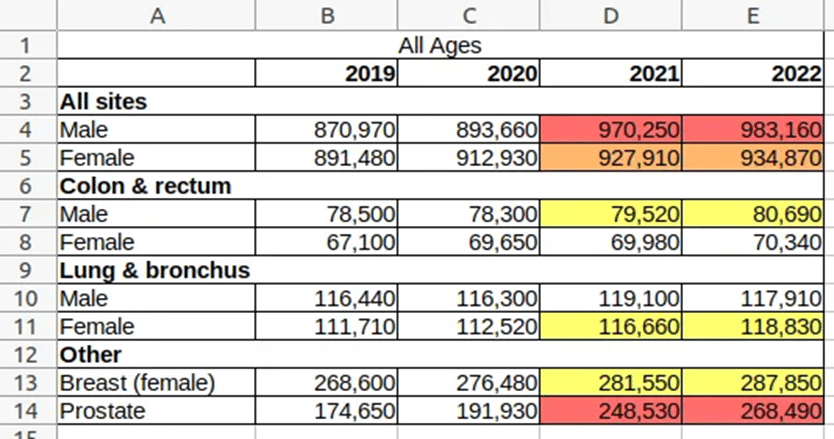Click the Prostate label cell
Image resolution: width=834 pixels, height=439 pixels.
click(x=156, y=410)
